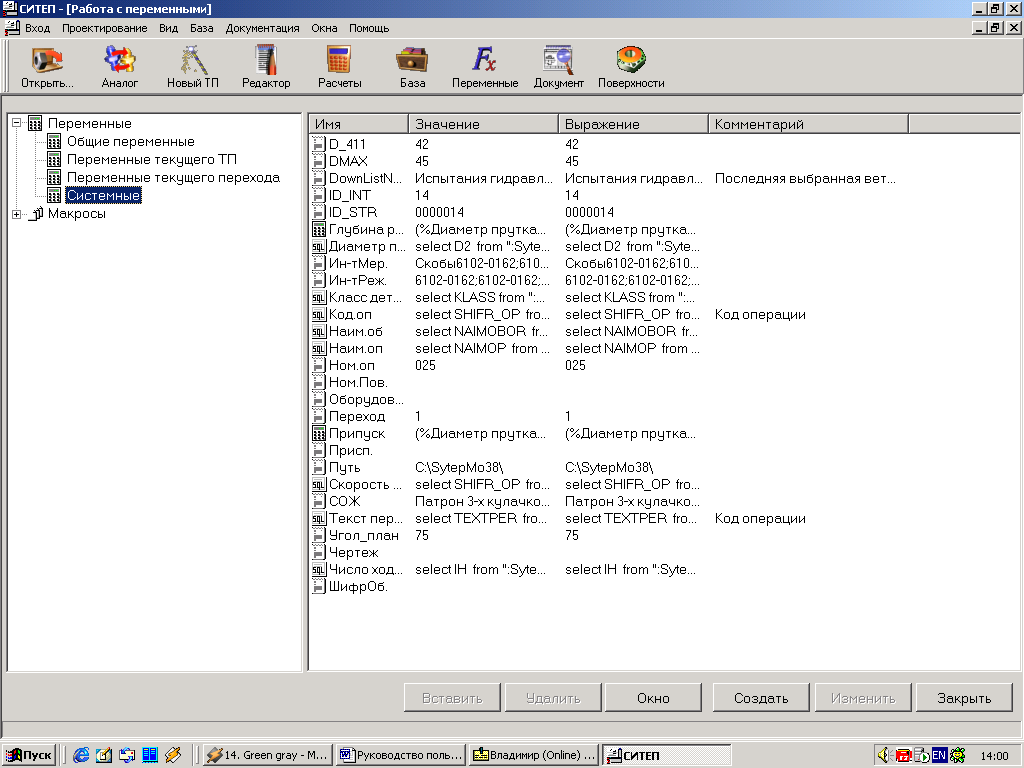Click the icon next to Угол_план

pos(319,535)
